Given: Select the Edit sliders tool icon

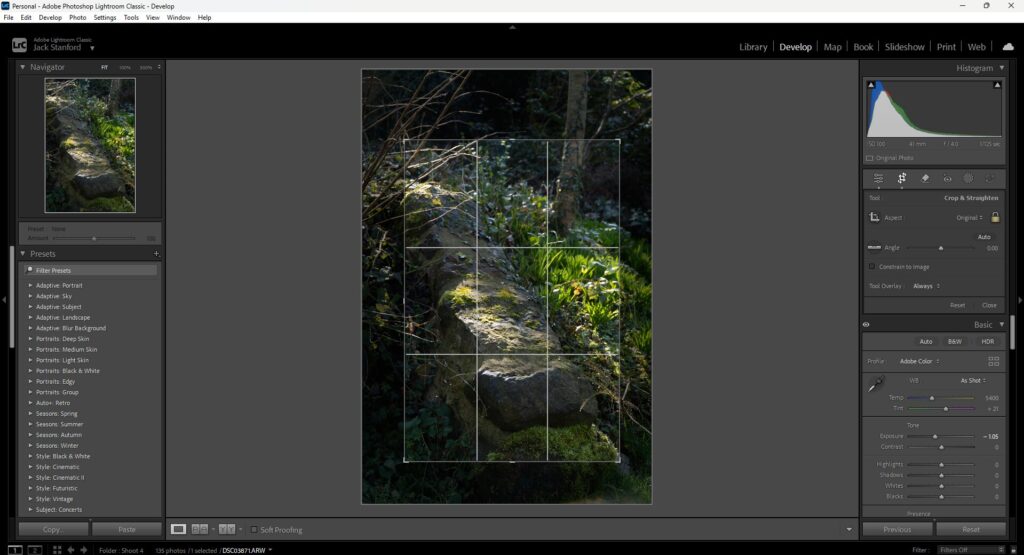Looking at the screenshot, I should [878, 178].
